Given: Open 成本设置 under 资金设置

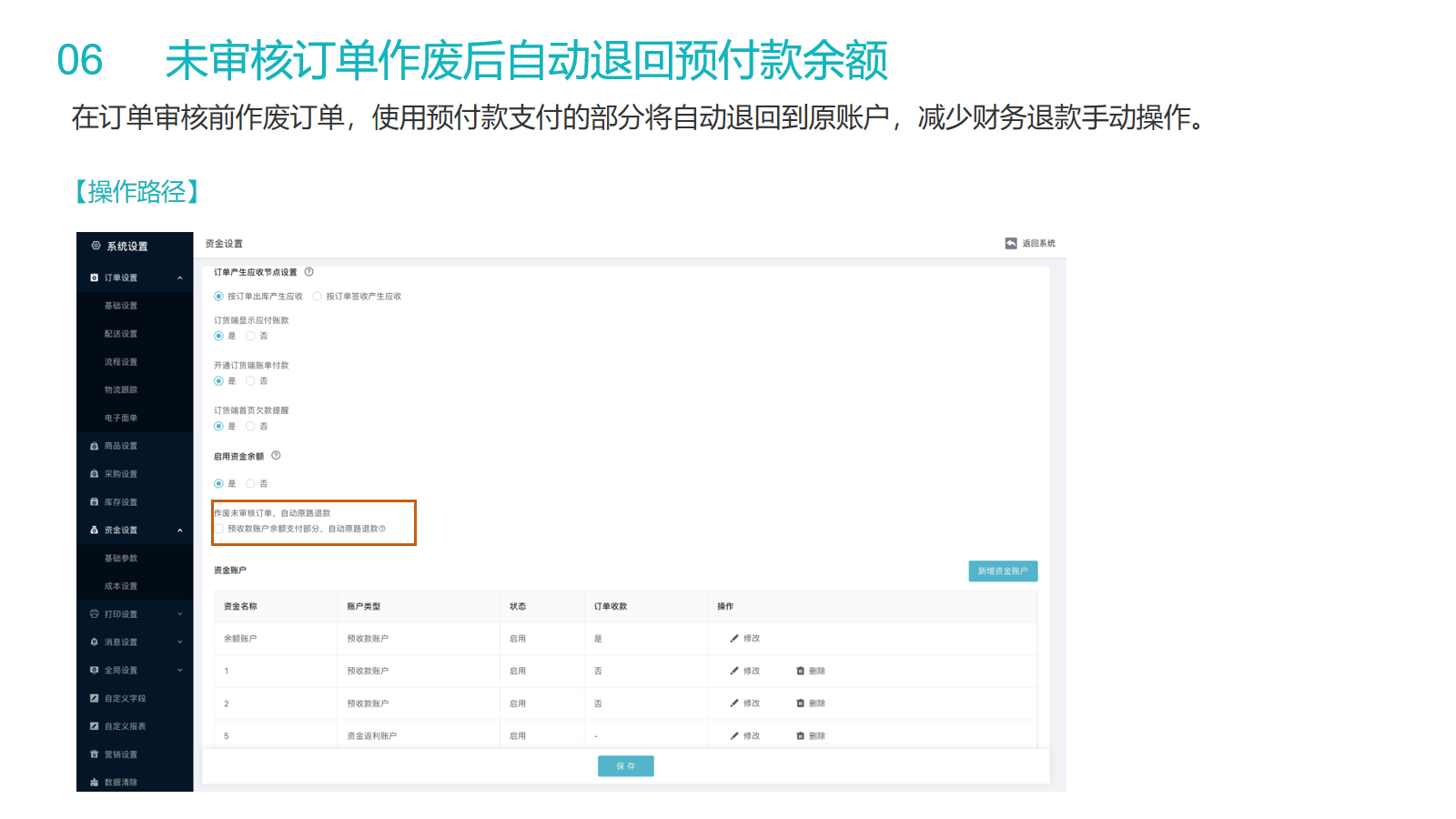Looking at the screenshot, I should click(121, 586).
